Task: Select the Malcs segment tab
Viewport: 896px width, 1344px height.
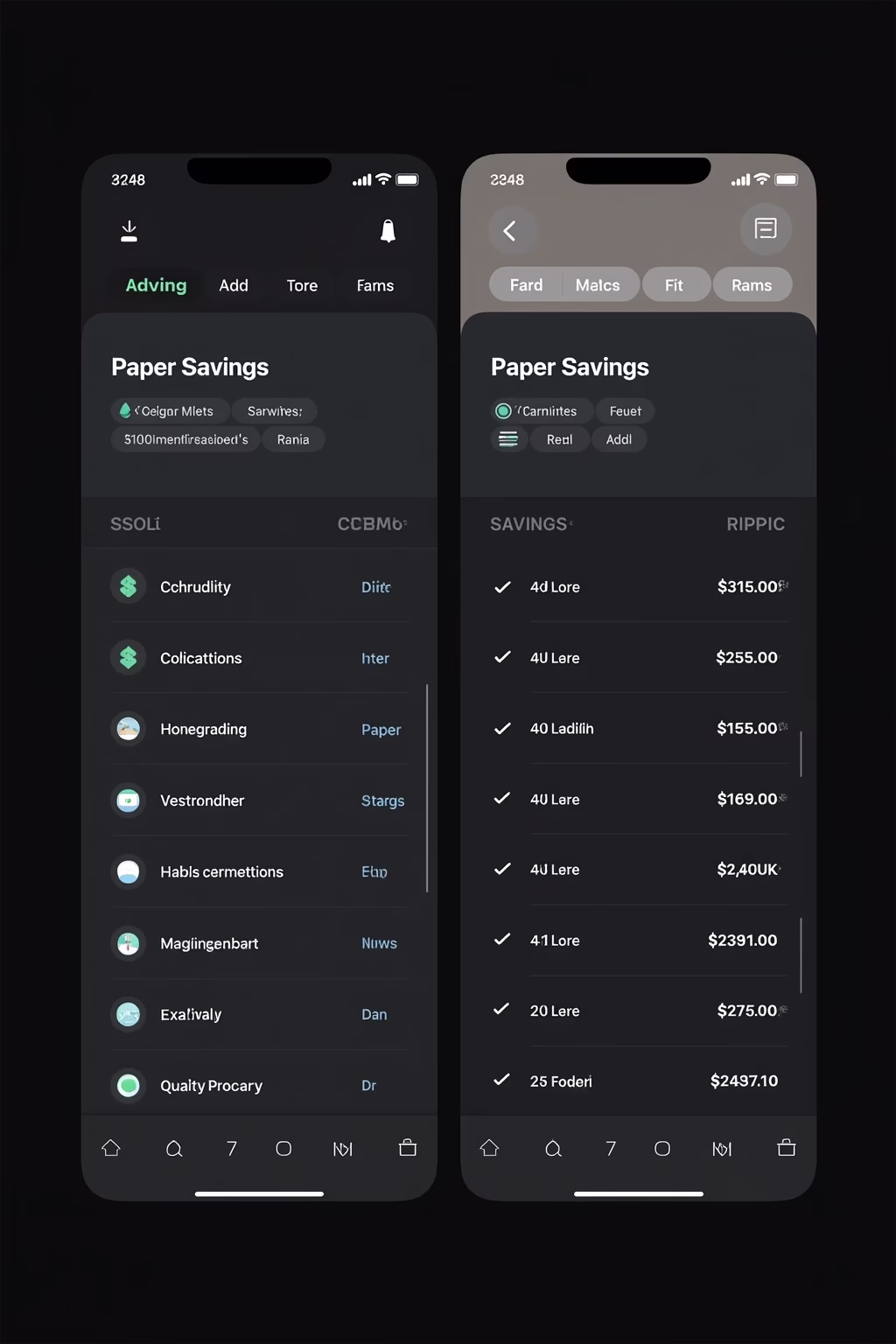Action: (598, 285)
